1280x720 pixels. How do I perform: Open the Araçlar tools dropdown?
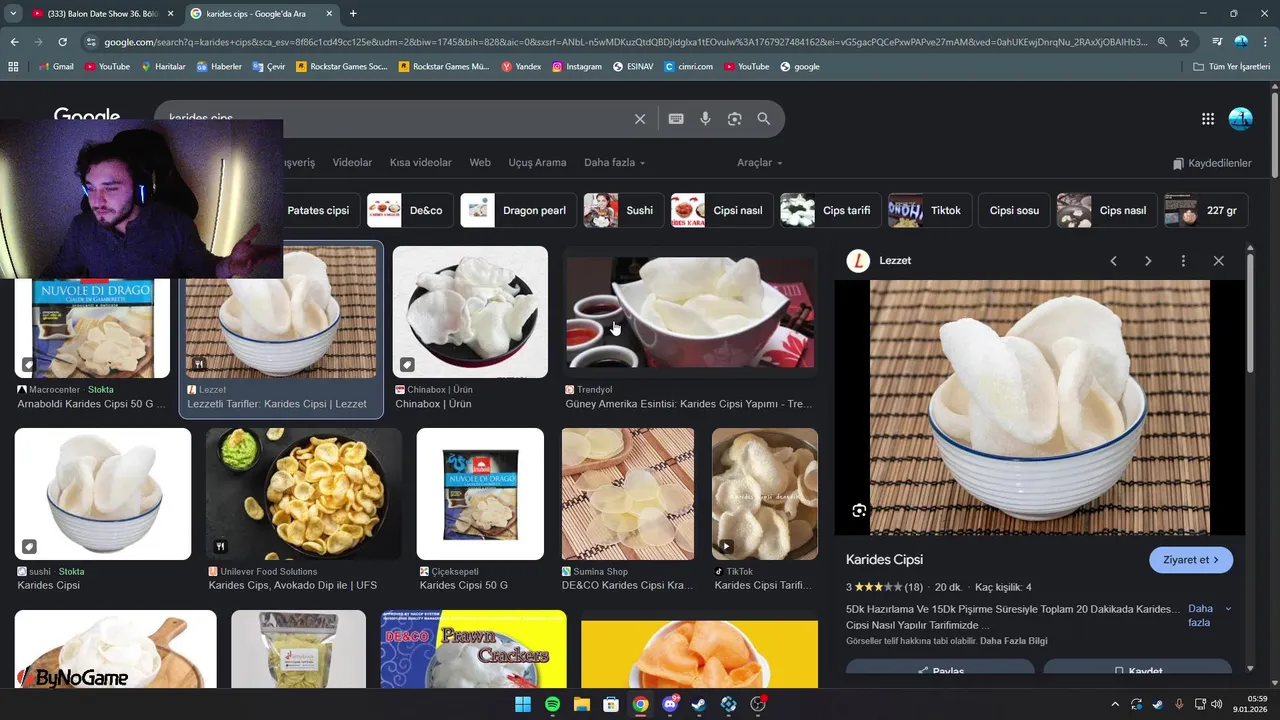tap(760, 163)
